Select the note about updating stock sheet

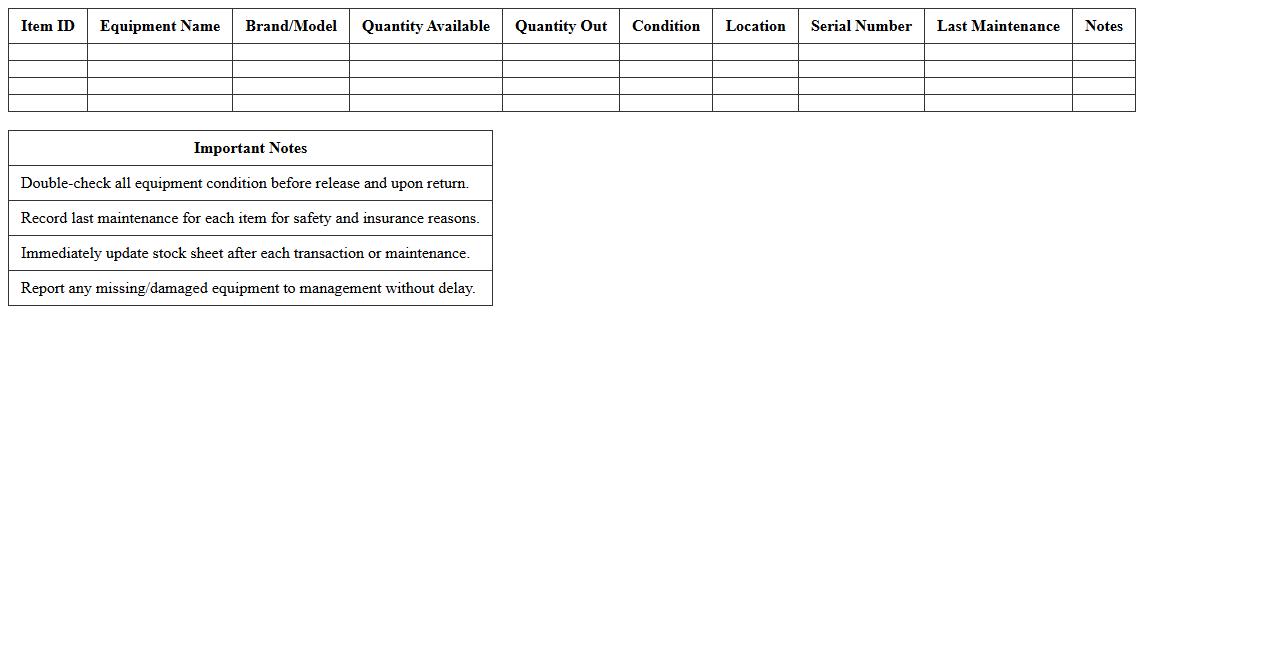tap(245, 253)
